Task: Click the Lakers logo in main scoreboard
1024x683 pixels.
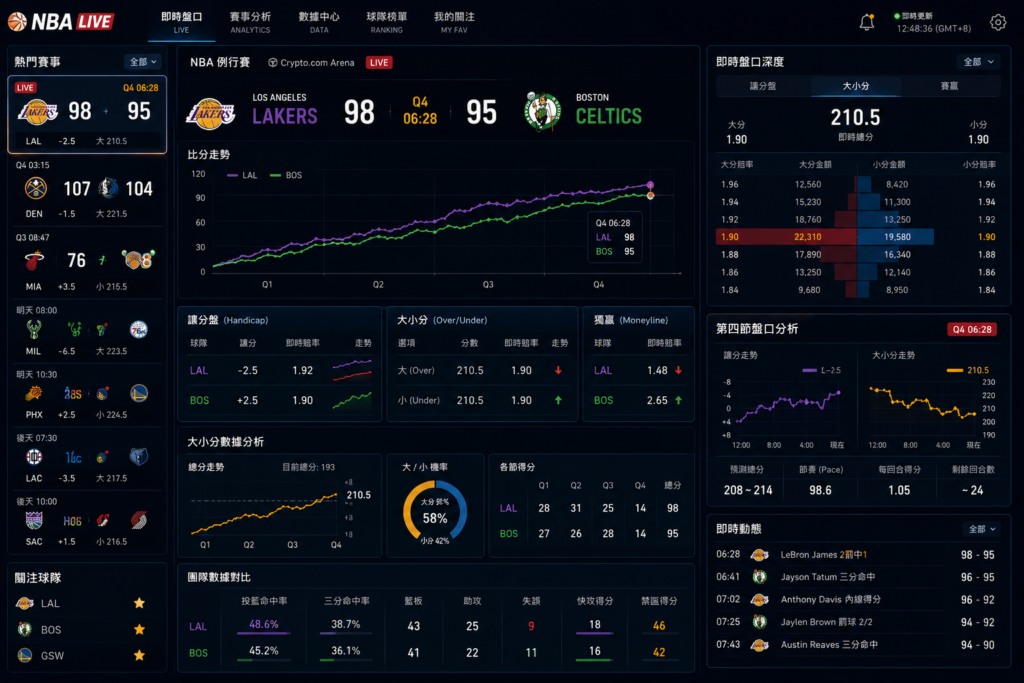Action: (210, 113)
